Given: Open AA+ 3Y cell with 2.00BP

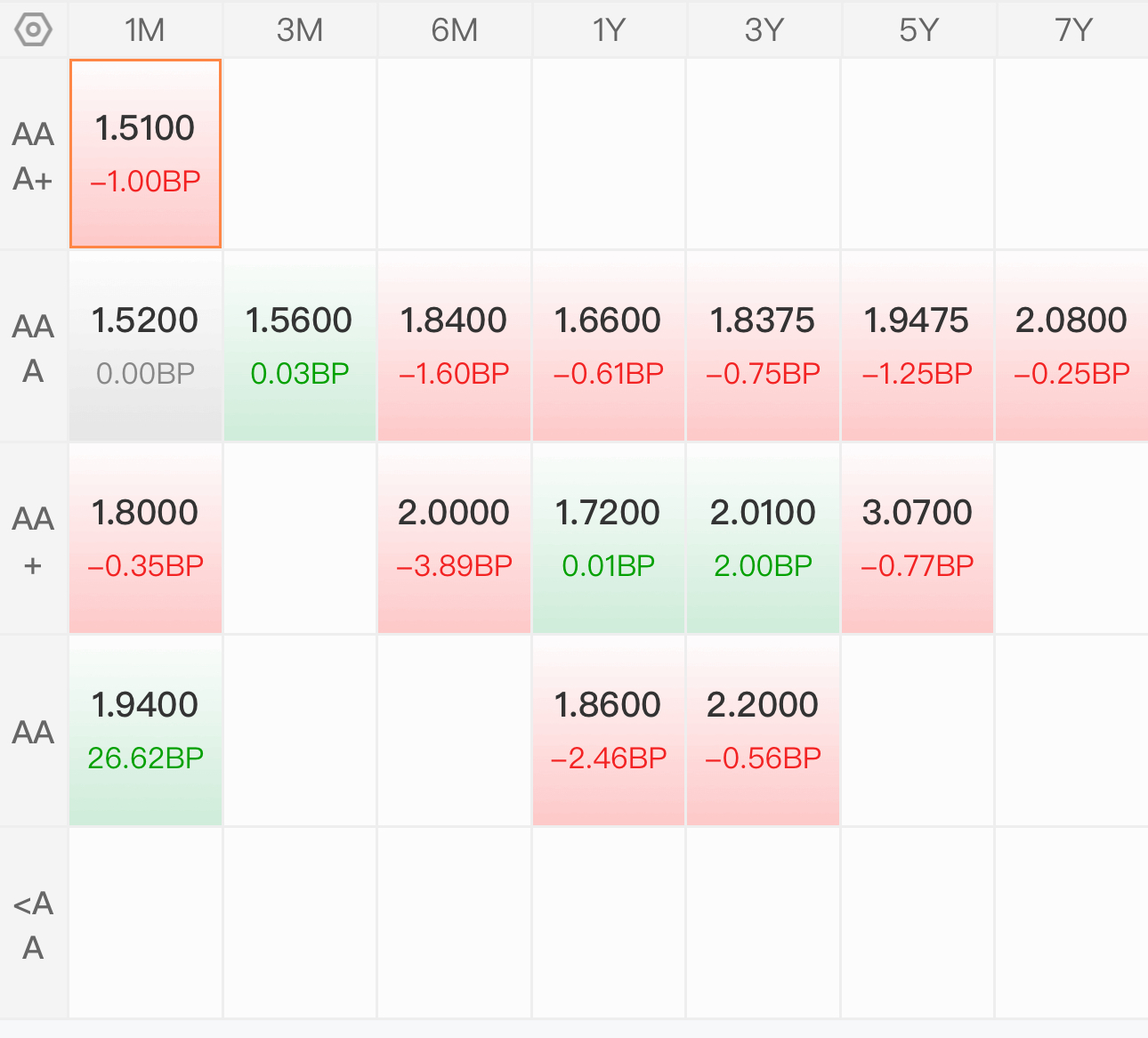Looking at the screenshot, I should click(763, 539).
